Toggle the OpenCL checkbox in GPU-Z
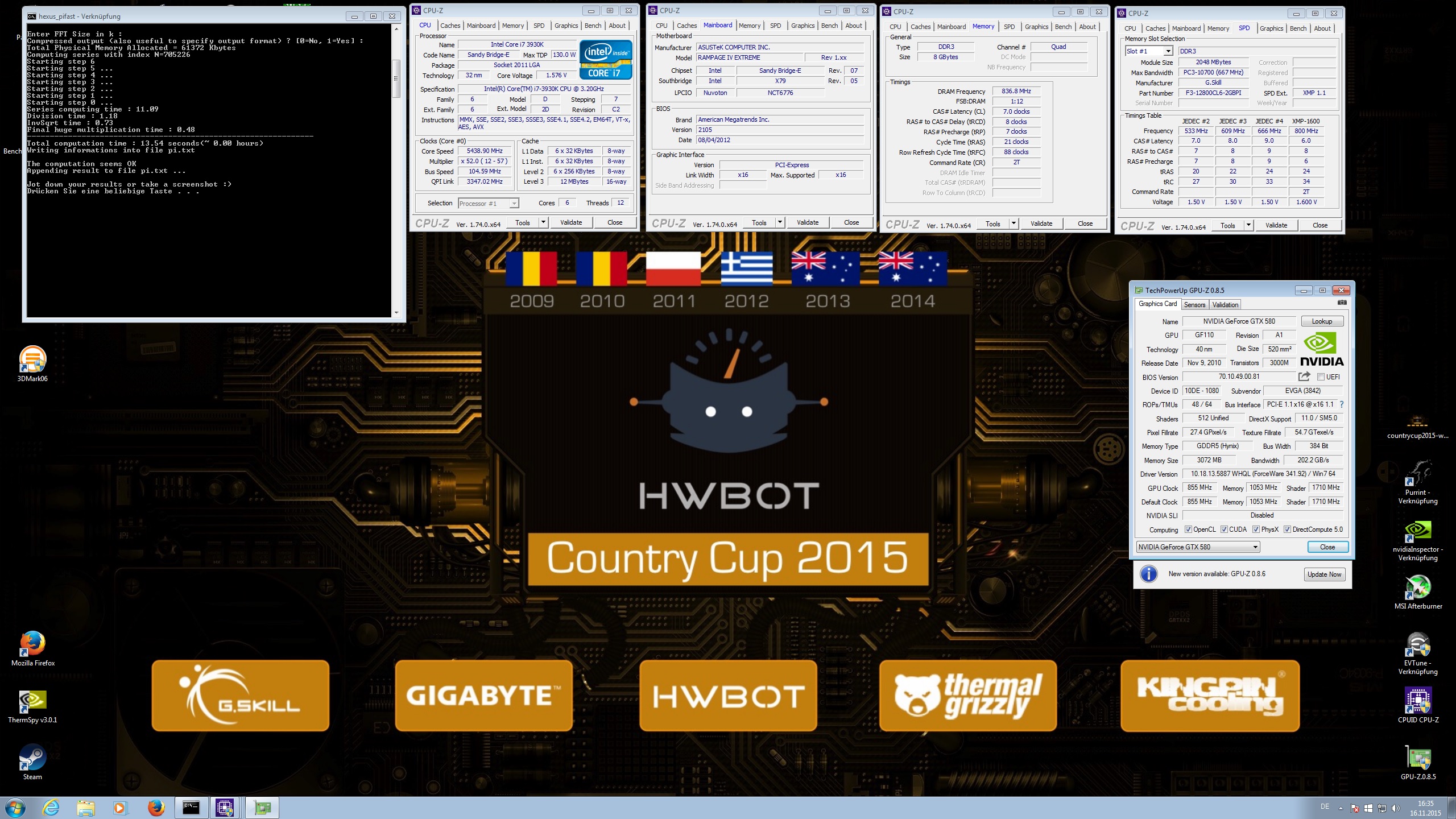Viewport: 1456px width, 819px height. tap(1188, 530)
